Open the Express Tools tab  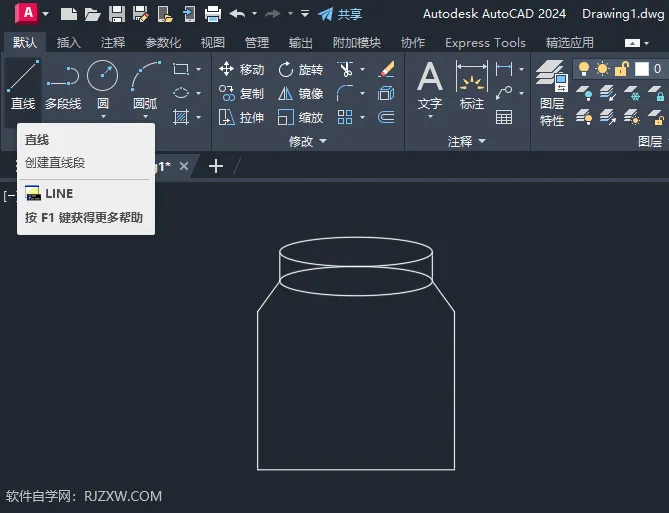(485, 42)
